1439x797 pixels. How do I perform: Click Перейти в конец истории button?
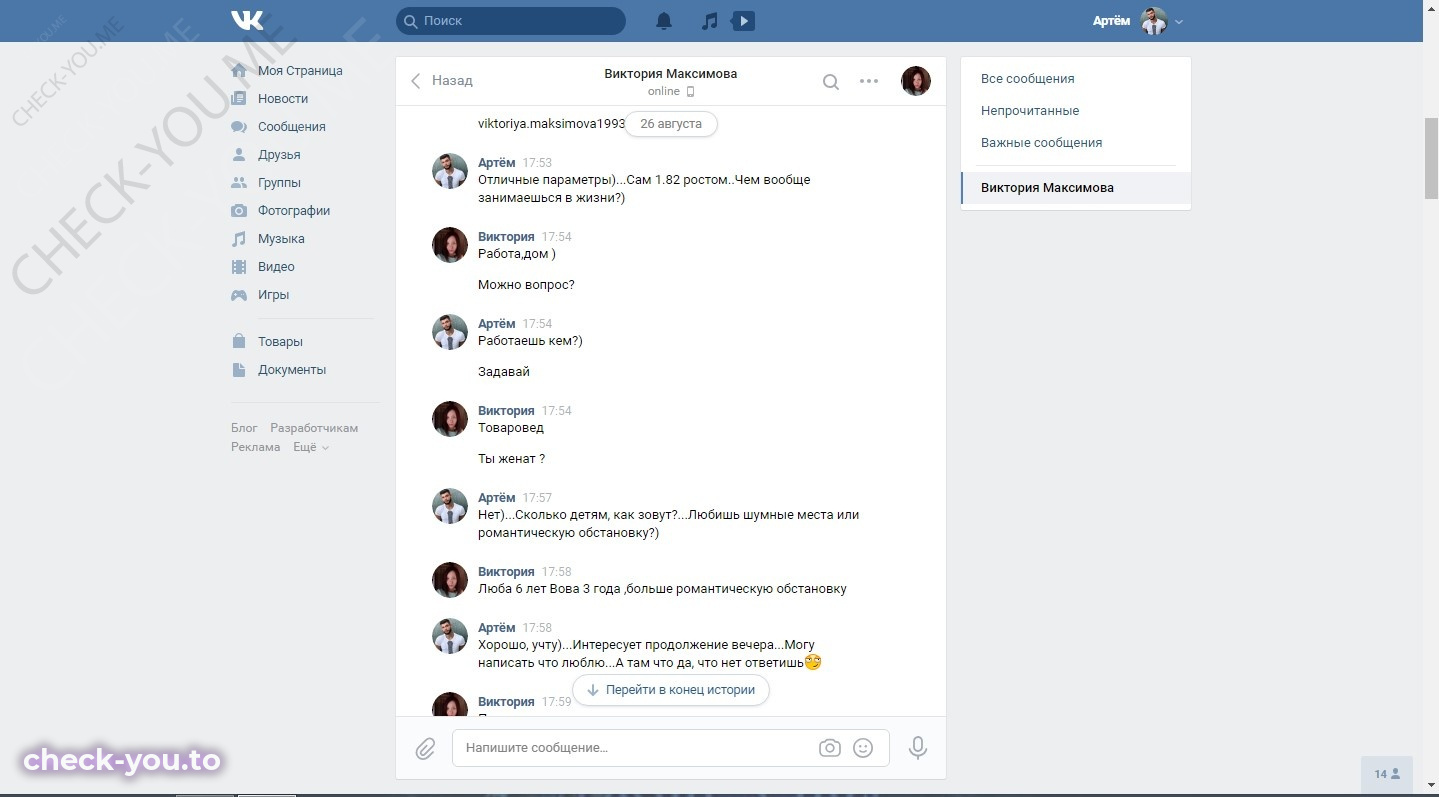click(671, 690)
